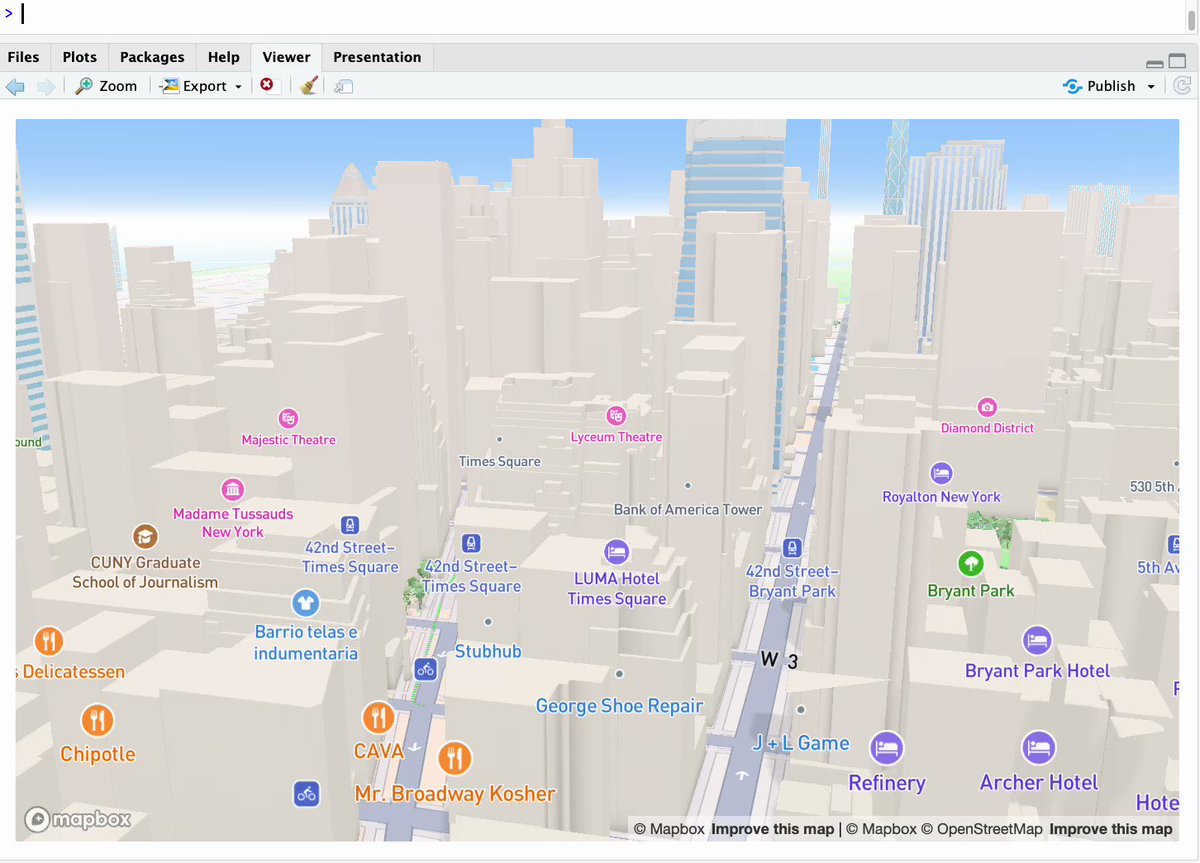Click the CUNY Graduate School icon
This screenshot has height=863, width=1200.
tap(146, 537)
